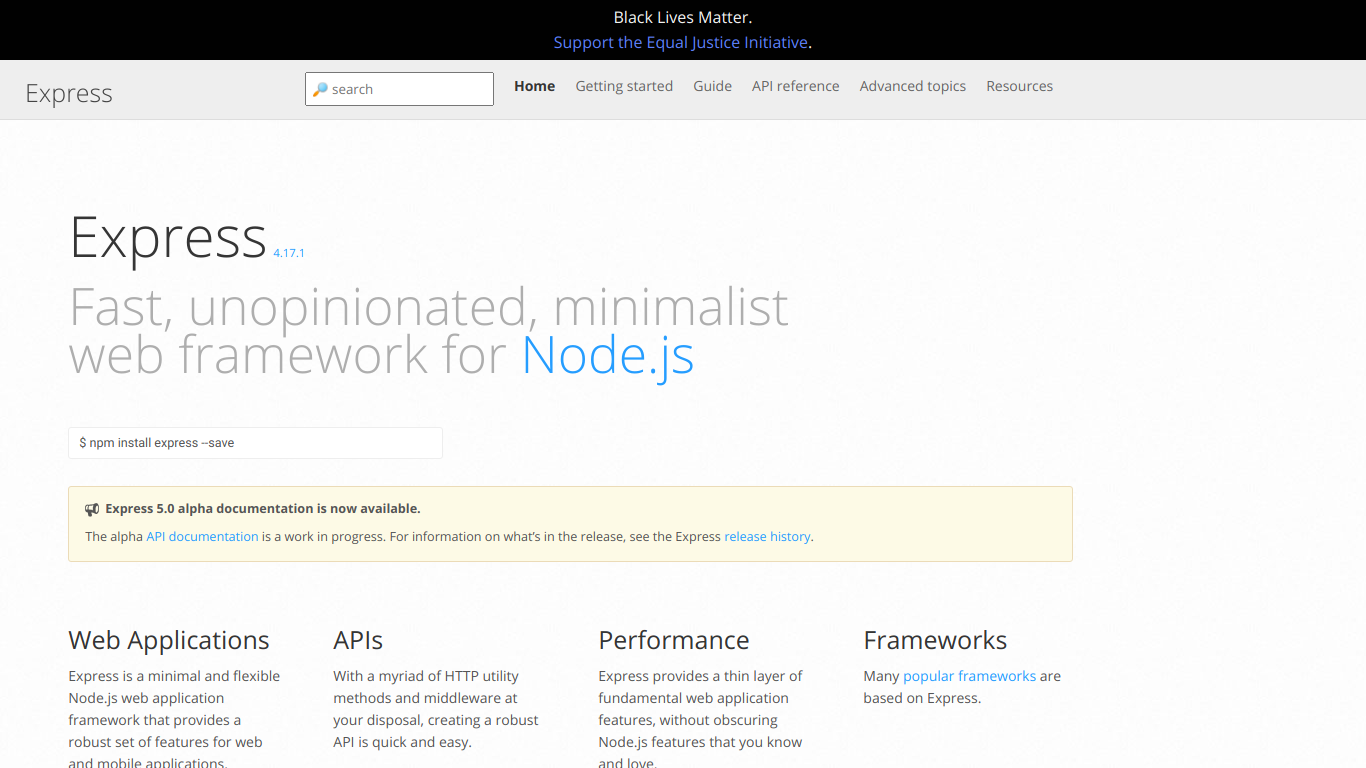Click the magnifier icon in search box
The height and width of the screenshot is (768, 1366).
tap(320, 89)
